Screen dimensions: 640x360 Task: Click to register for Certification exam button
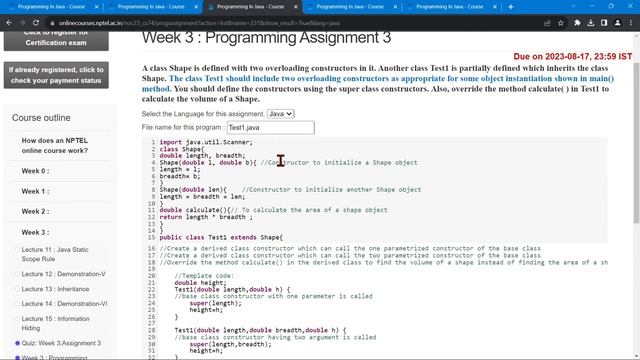[x=56, y=40]
